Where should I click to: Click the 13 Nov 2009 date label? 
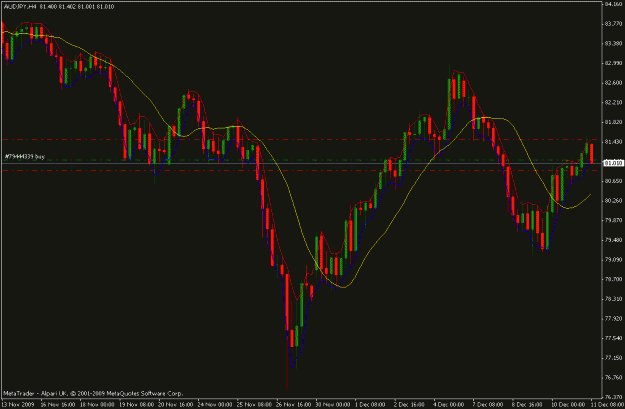point(18,404)
